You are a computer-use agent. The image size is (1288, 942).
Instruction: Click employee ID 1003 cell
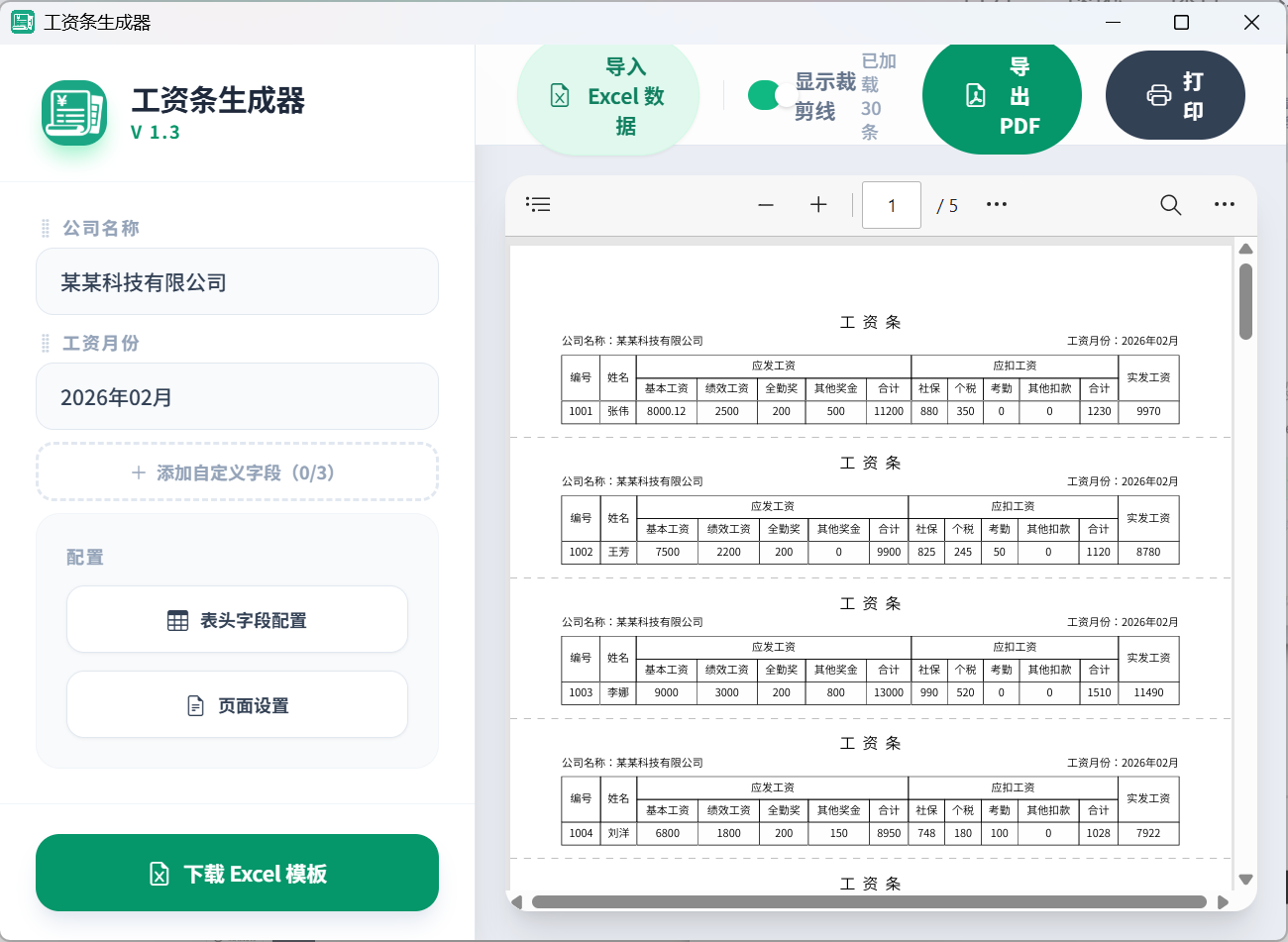click(x=581, y=692)
